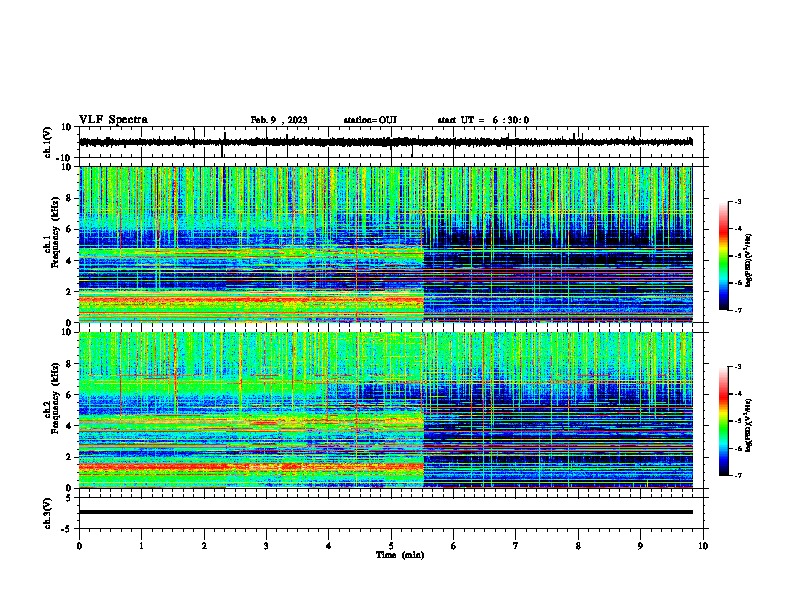Click the ch.1 spectrogram panel

(x=386, y=244)
